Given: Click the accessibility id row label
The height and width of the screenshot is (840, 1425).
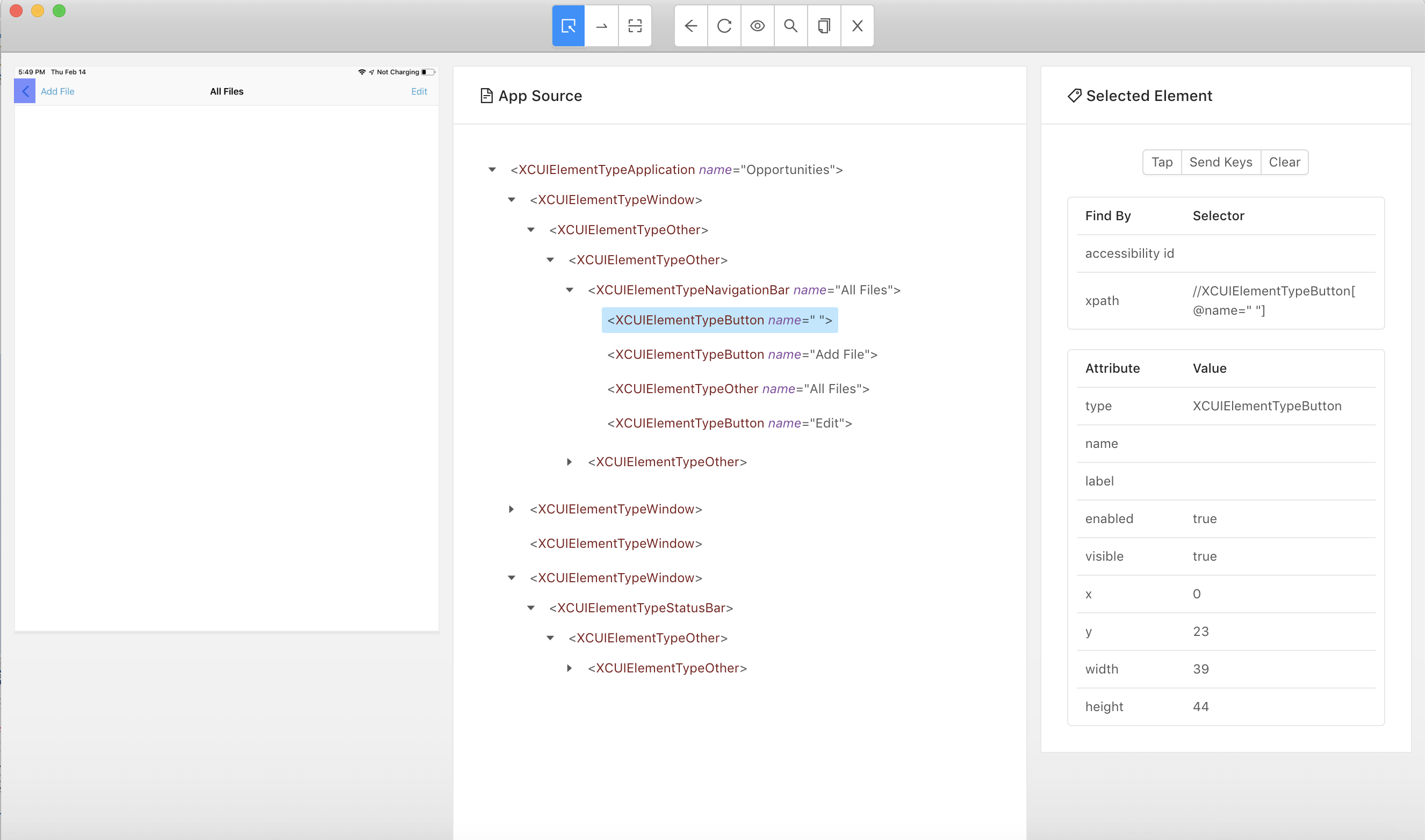Looking at the screenshot, I should point(1129,254).
